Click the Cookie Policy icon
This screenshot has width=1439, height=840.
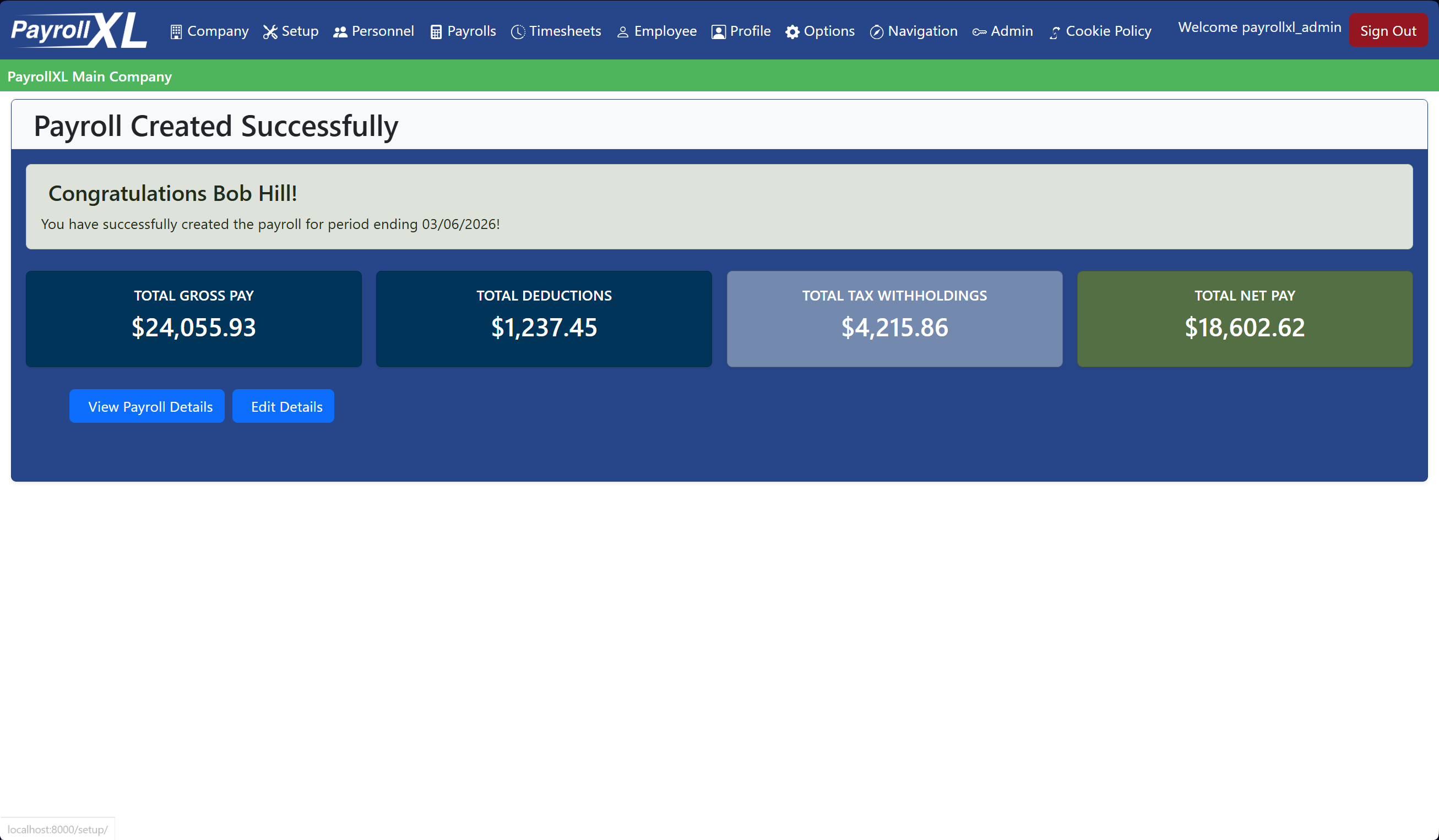(1054, 32)
